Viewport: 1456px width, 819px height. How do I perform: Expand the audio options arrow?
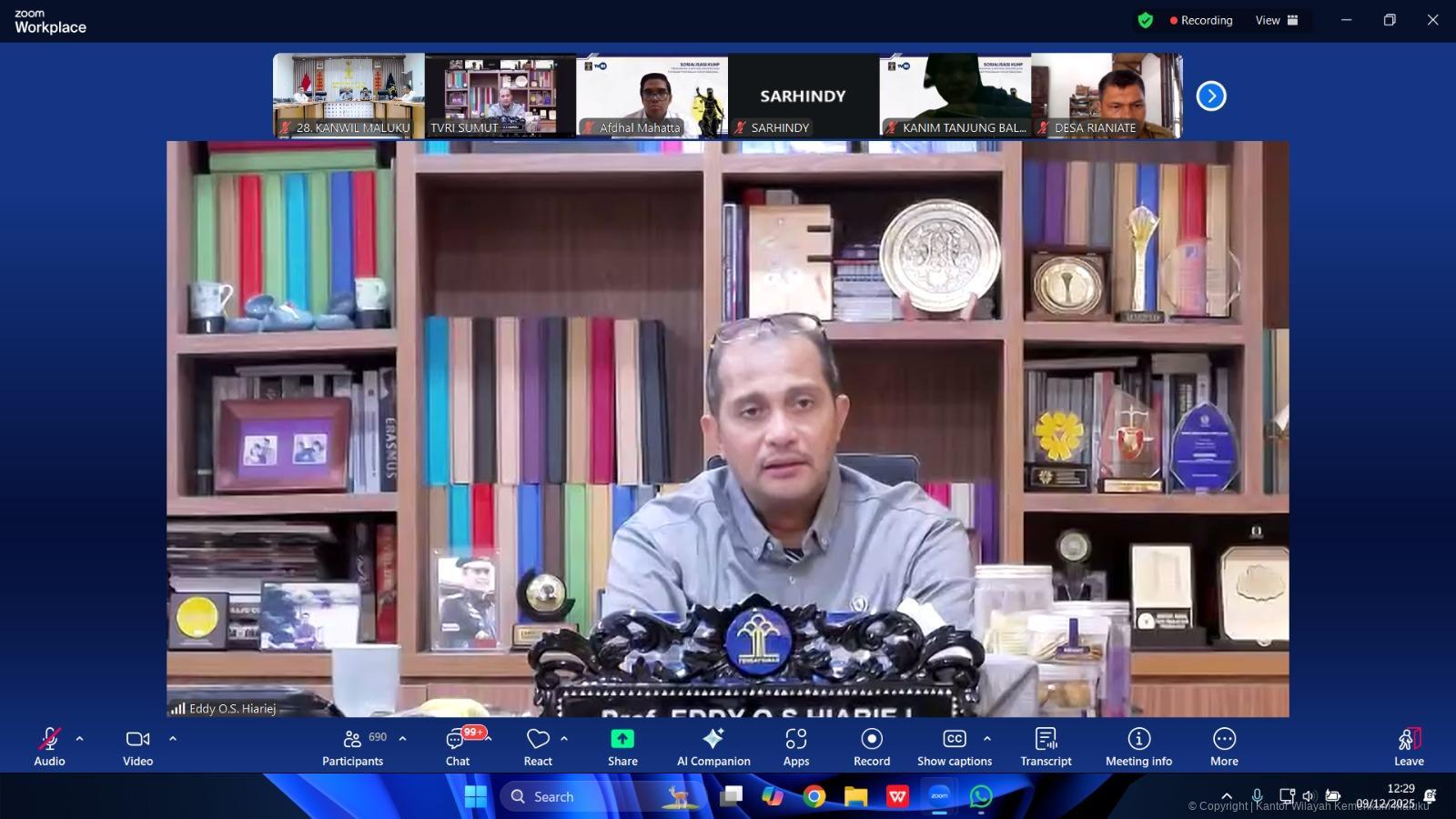pos(80,739)
